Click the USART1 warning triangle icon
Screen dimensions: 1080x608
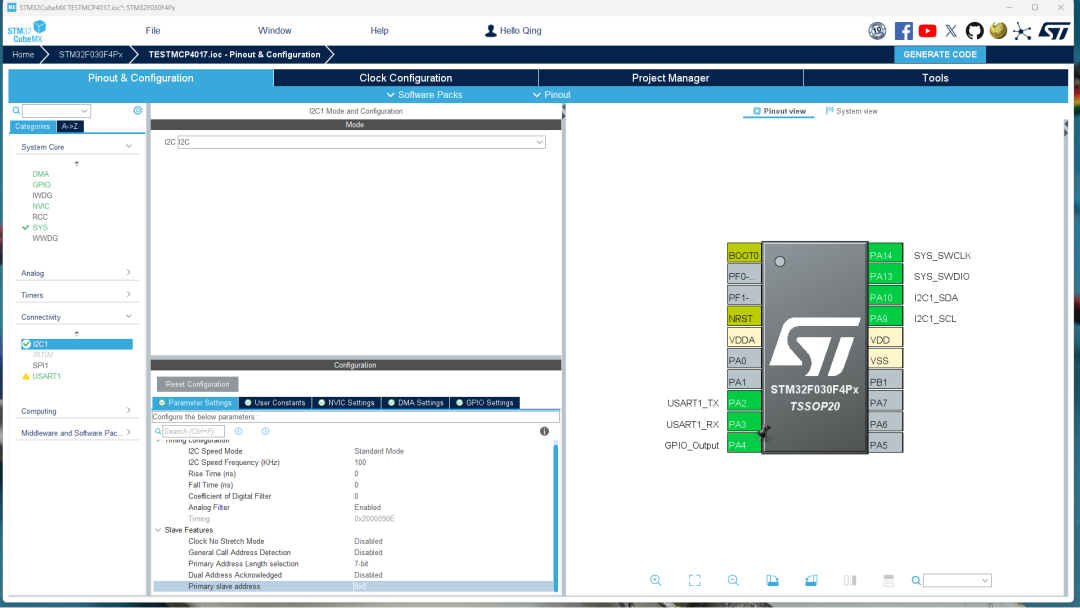pos(26,376)
